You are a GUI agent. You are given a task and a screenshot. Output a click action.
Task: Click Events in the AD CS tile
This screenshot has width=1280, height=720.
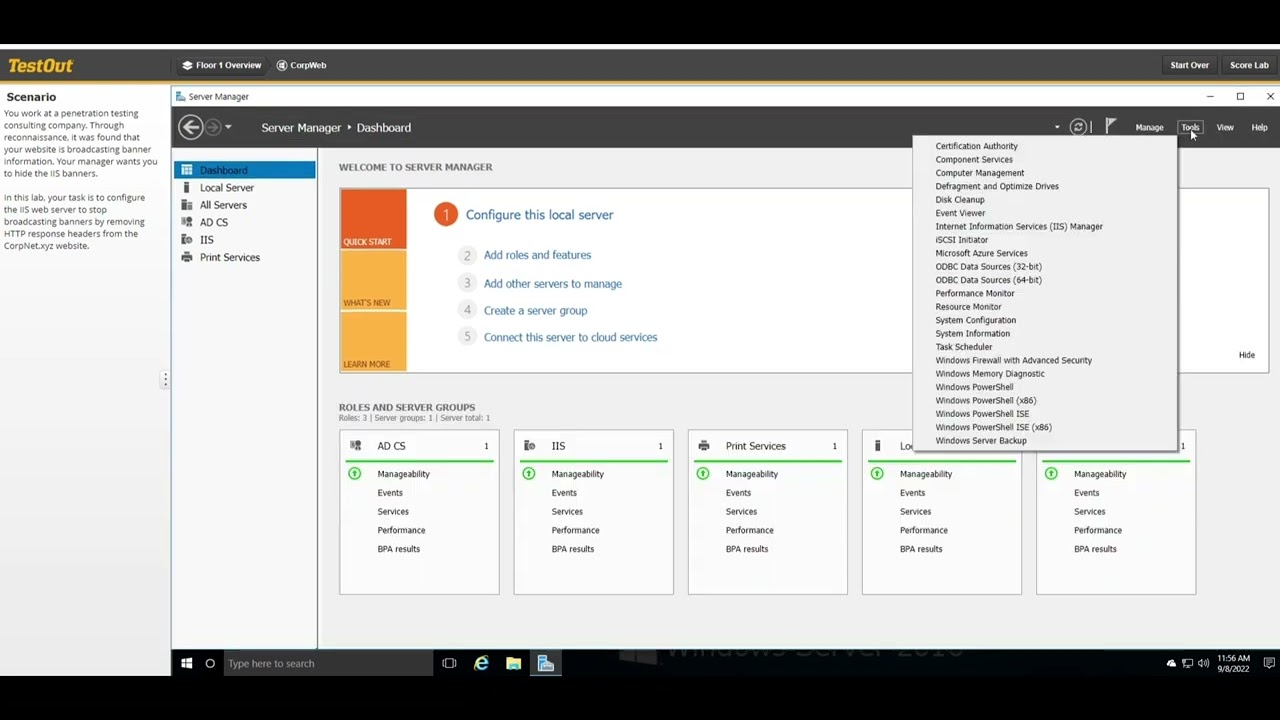(390, 493)
